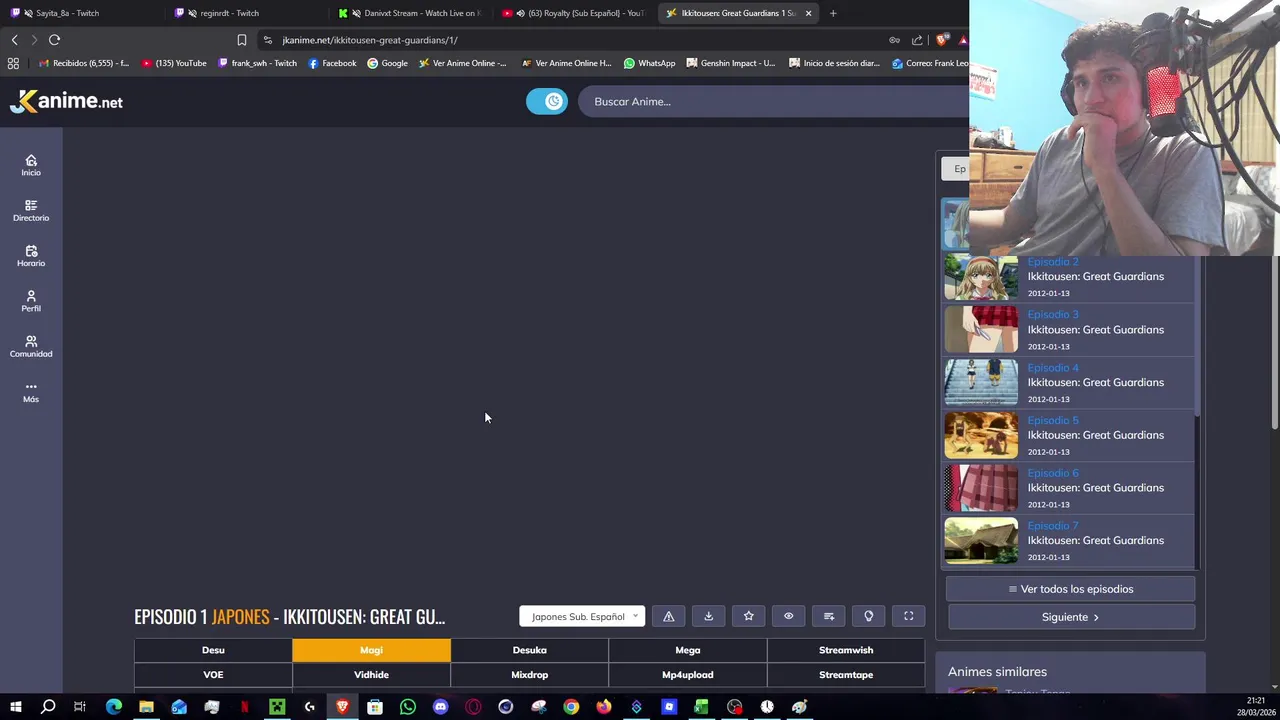Open the YouTube bookmark
The width and height of the screenshot is (1280, 720).
click(174, 63)
